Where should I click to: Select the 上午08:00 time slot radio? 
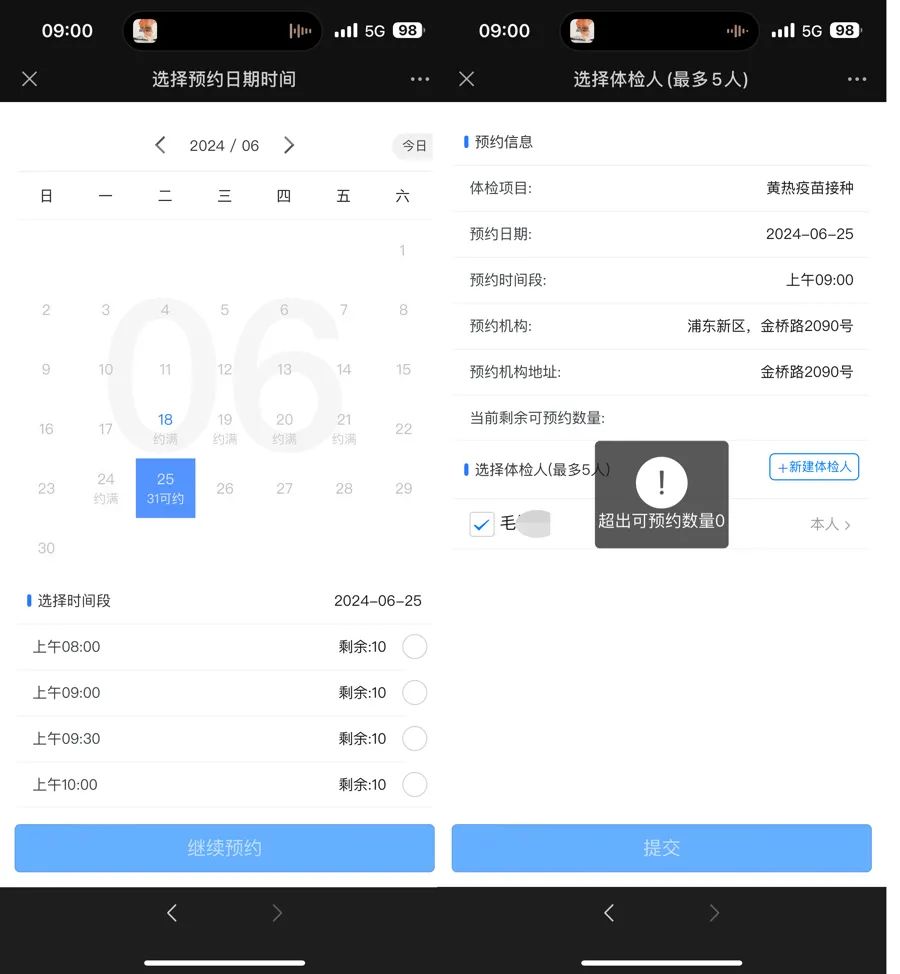[x=414, y=647]
